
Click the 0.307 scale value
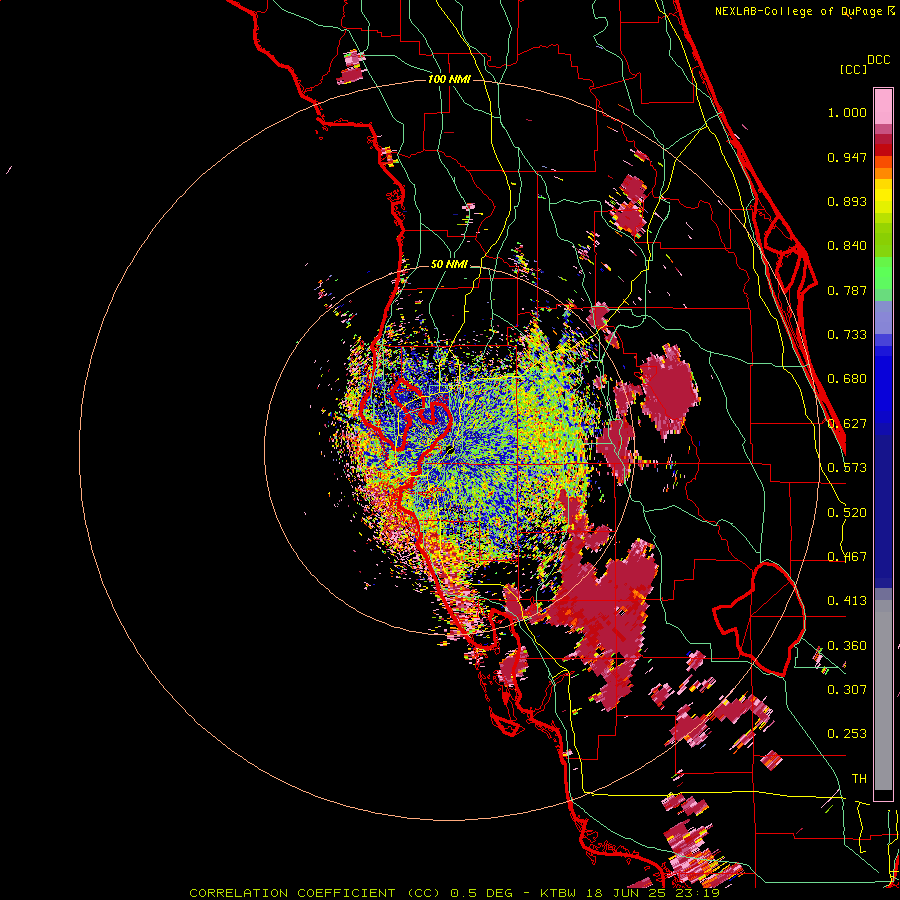847,689
